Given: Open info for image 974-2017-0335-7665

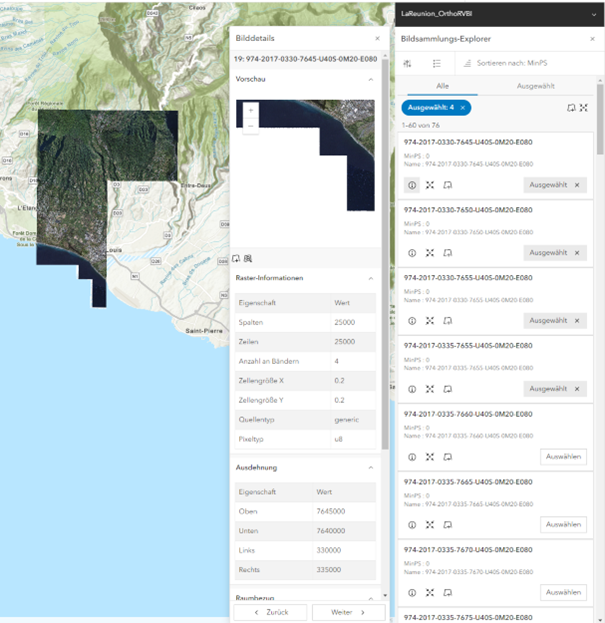Looking at the screenshot, I should click(x=412, y=525).
